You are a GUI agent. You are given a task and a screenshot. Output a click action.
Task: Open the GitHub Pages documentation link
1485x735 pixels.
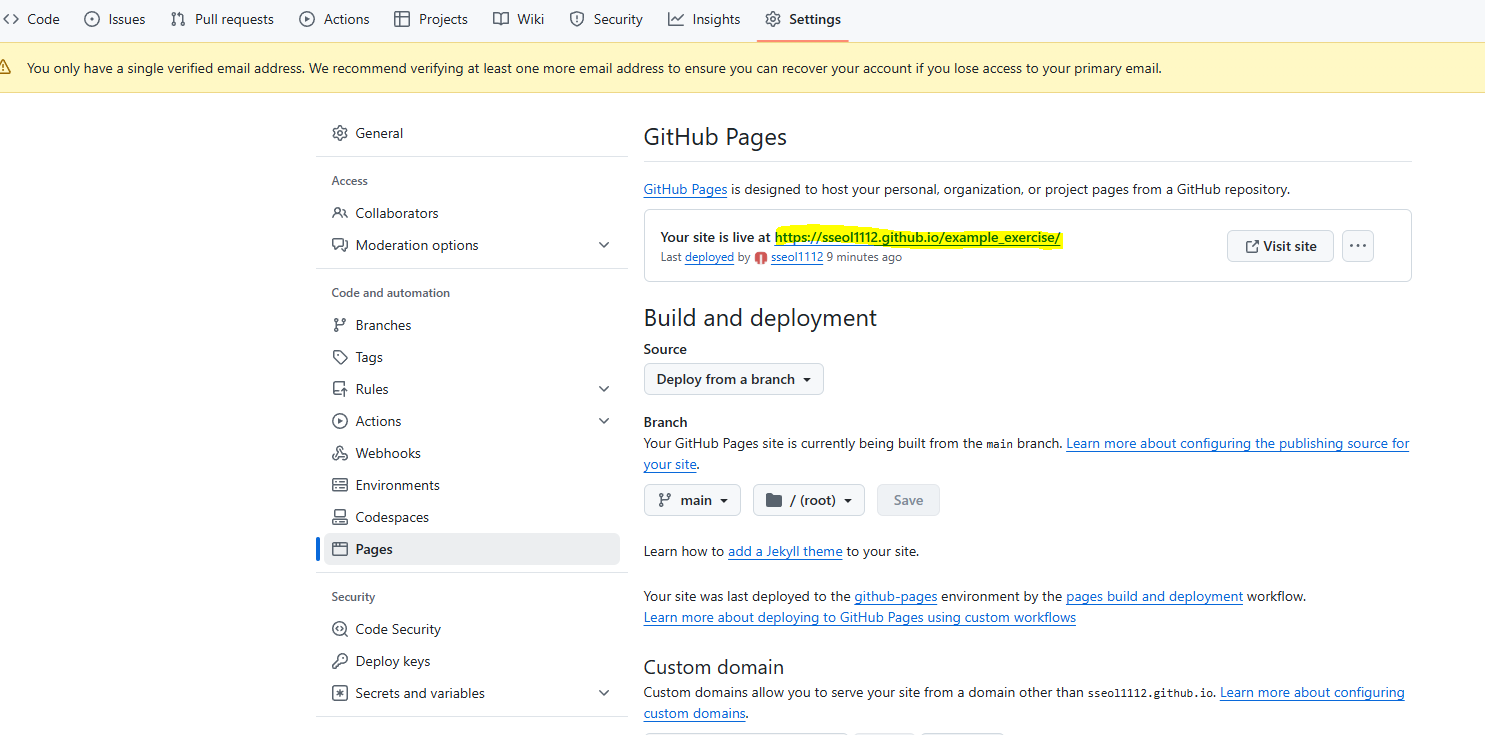click(x=685, y=189)
